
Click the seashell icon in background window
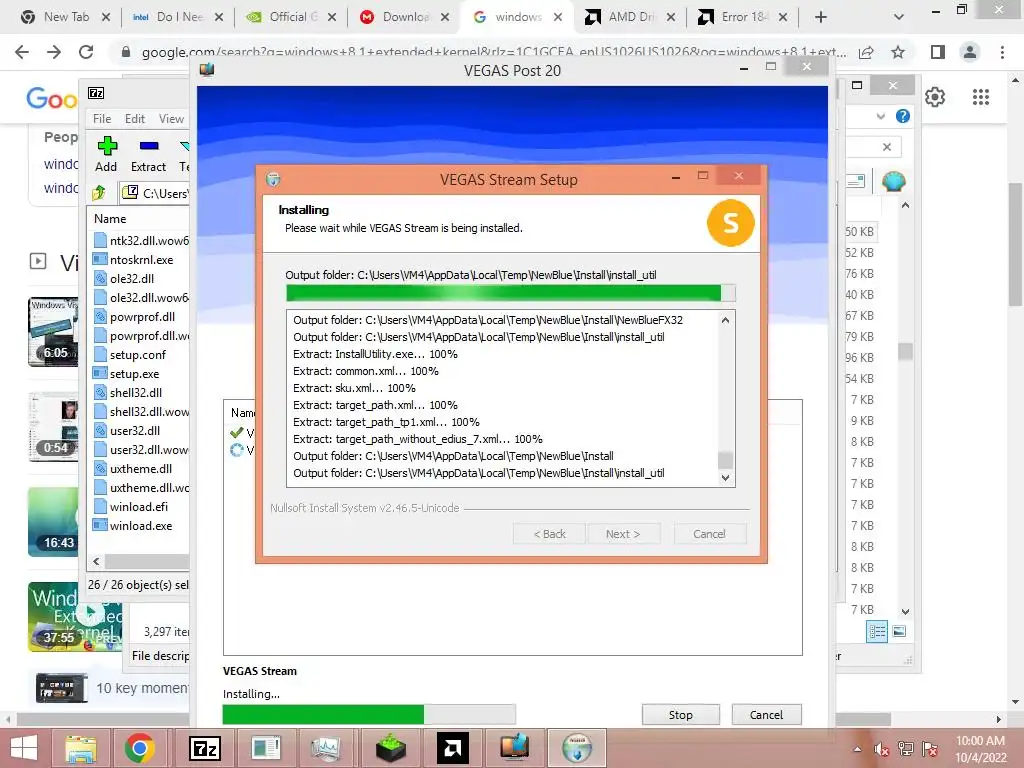pyautogui.click(x=893, y=181)
